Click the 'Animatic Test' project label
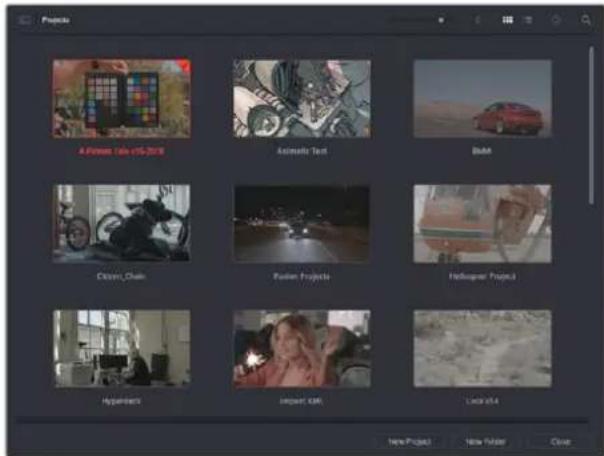This screenshot has width=604, height=456. [302, 151]
